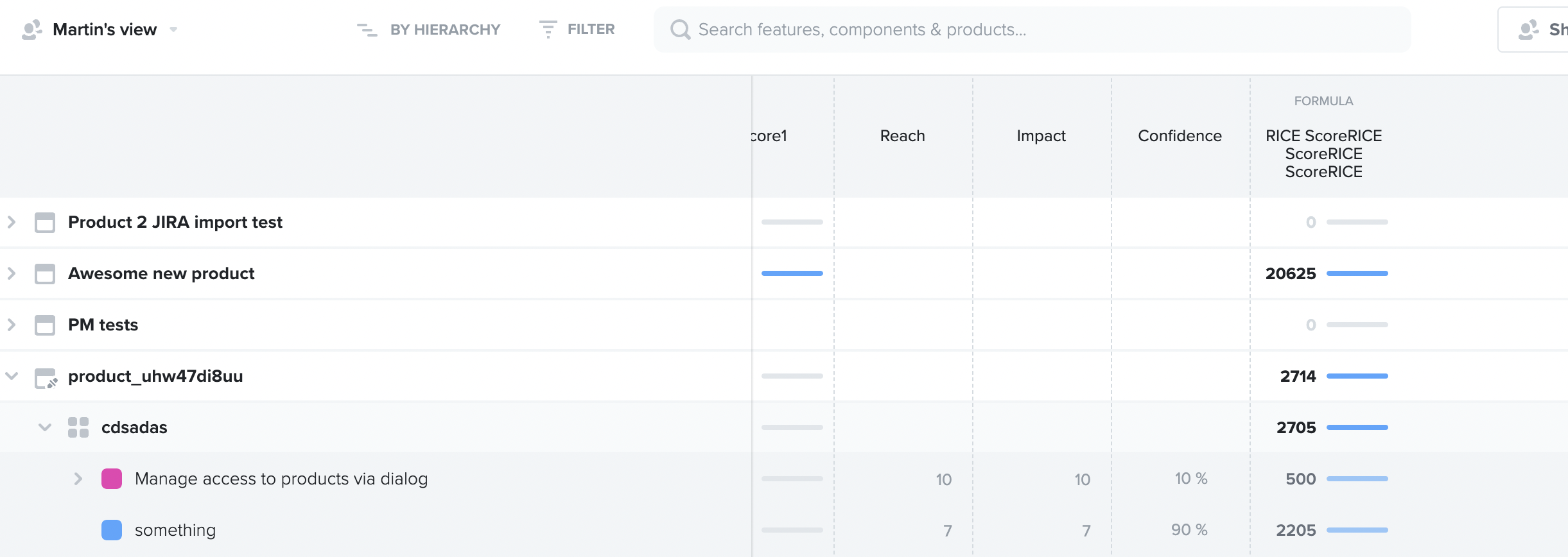Click the partially hidden score1 column header
Screen dimensions: 1568x557
point(769,136)
